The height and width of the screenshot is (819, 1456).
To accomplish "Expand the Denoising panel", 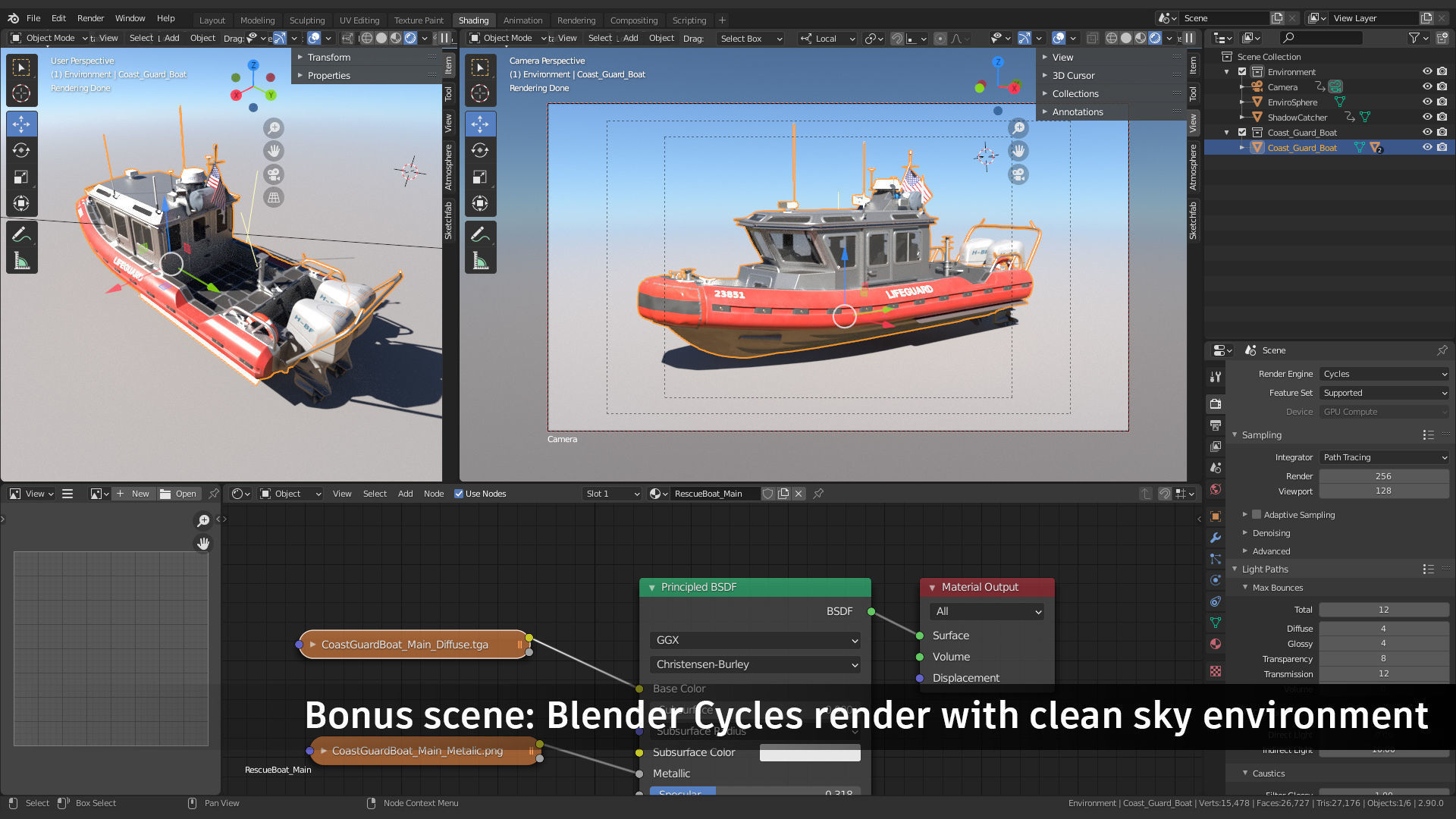I will [x=1271, y=533].
